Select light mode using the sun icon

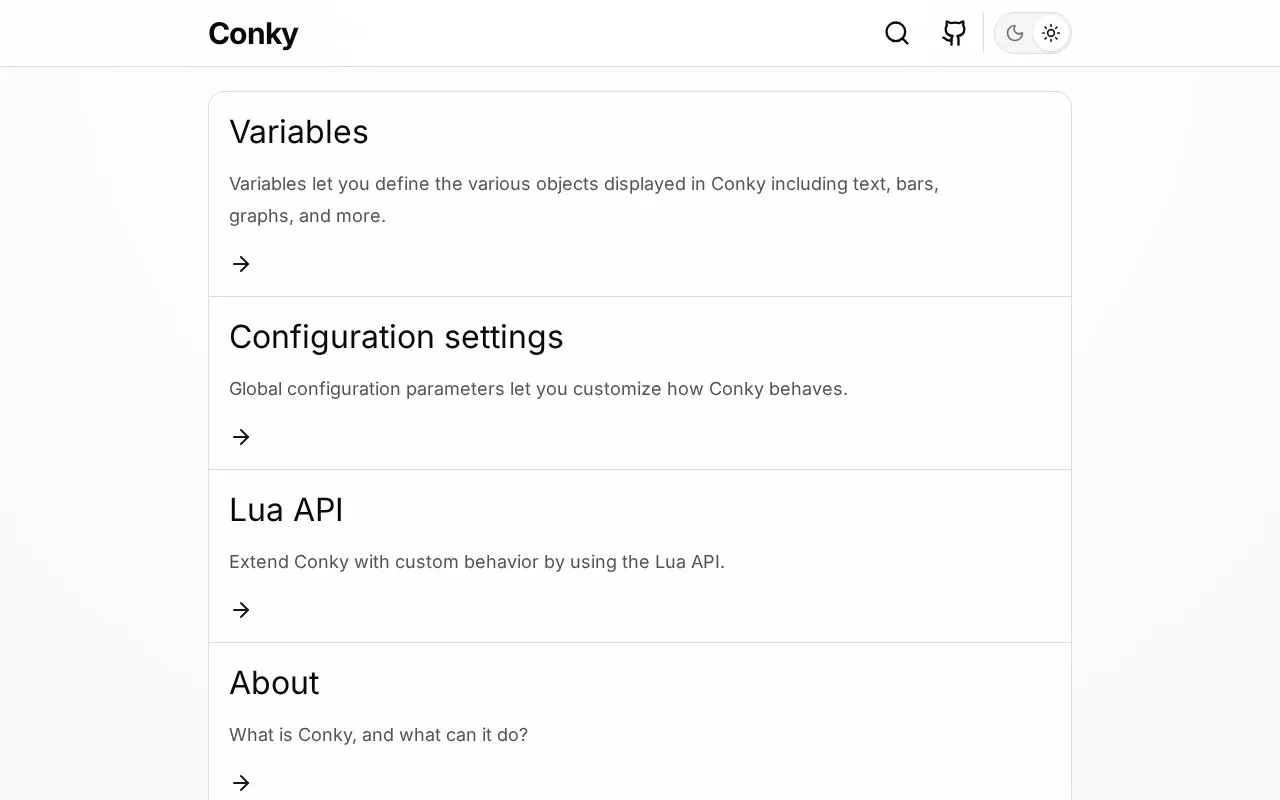click(1051, 33)
